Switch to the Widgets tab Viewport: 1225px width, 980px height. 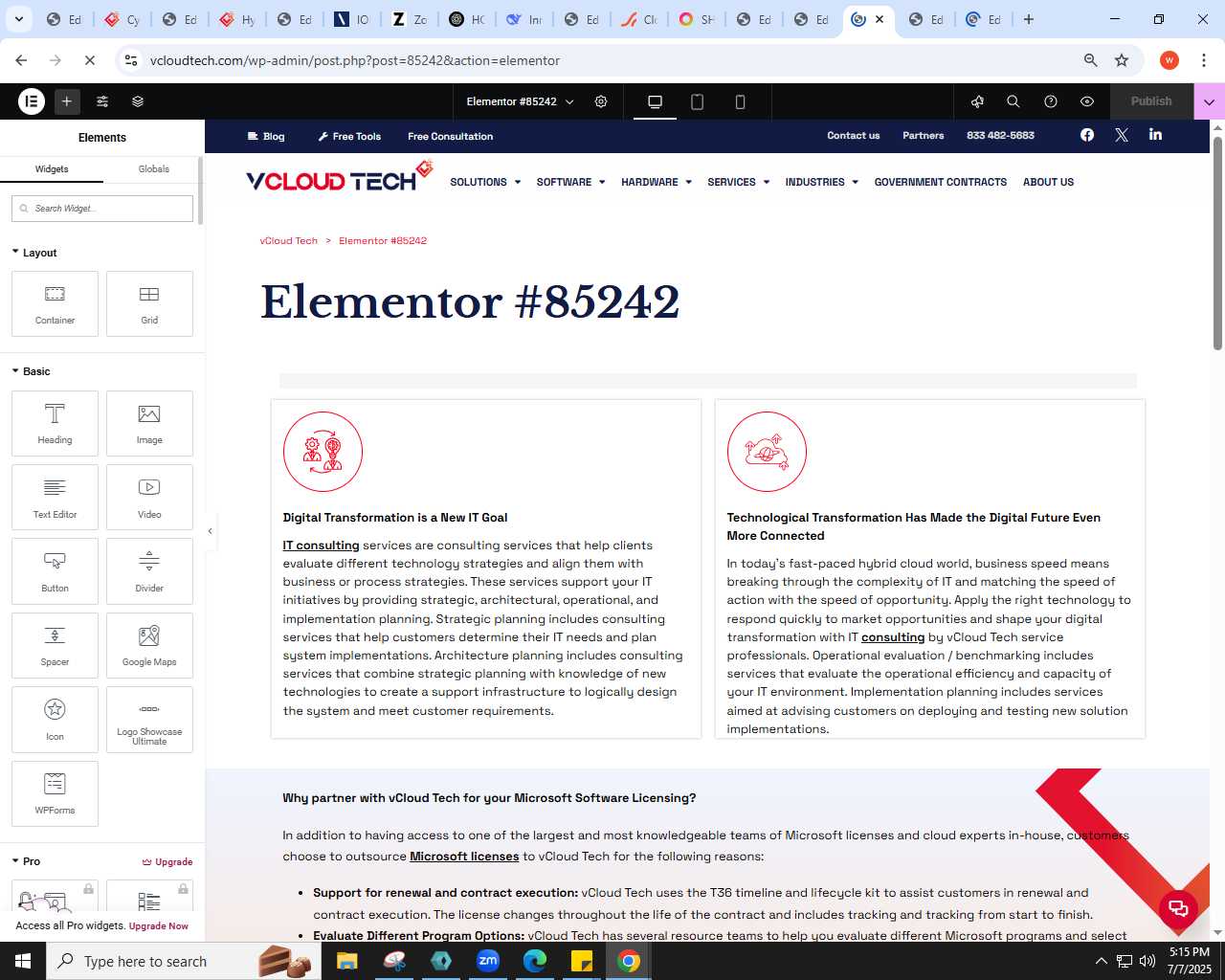(x=52, y=169)
